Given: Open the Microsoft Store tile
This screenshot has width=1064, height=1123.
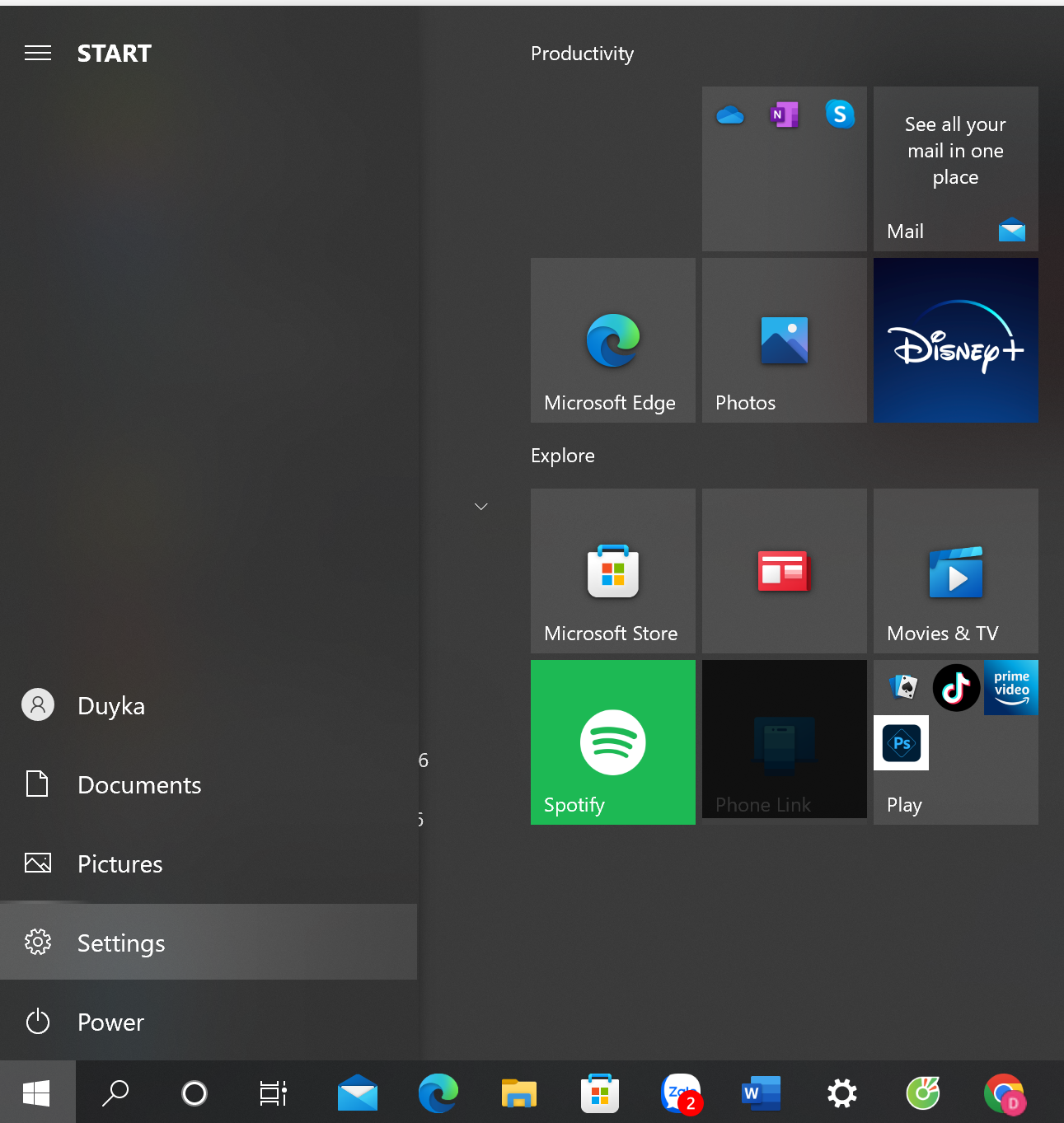Looking at the screenshot, I should [613, 571].
